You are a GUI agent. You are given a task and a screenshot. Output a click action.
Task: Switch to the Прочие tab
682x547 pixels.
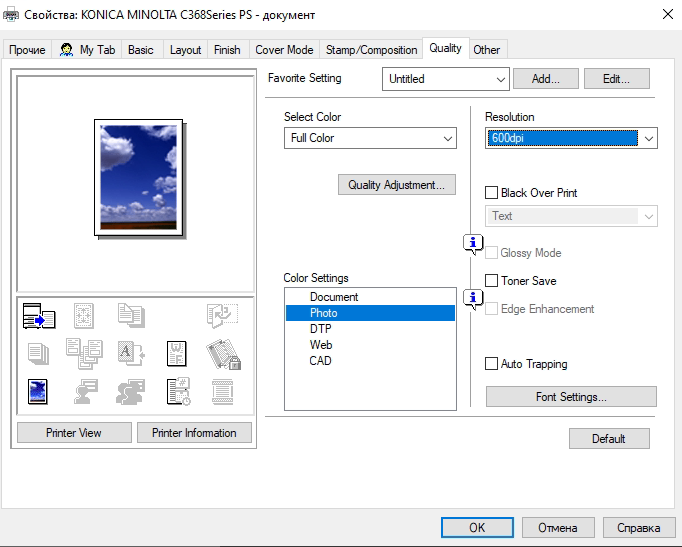coord(27,50)
